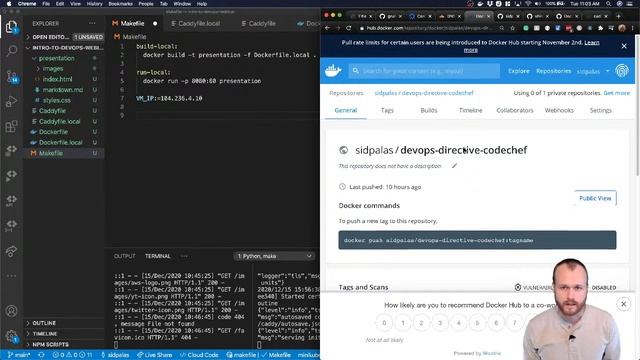
Task: Open Dockerfile.local in the explorer
Action: (60, 142)
